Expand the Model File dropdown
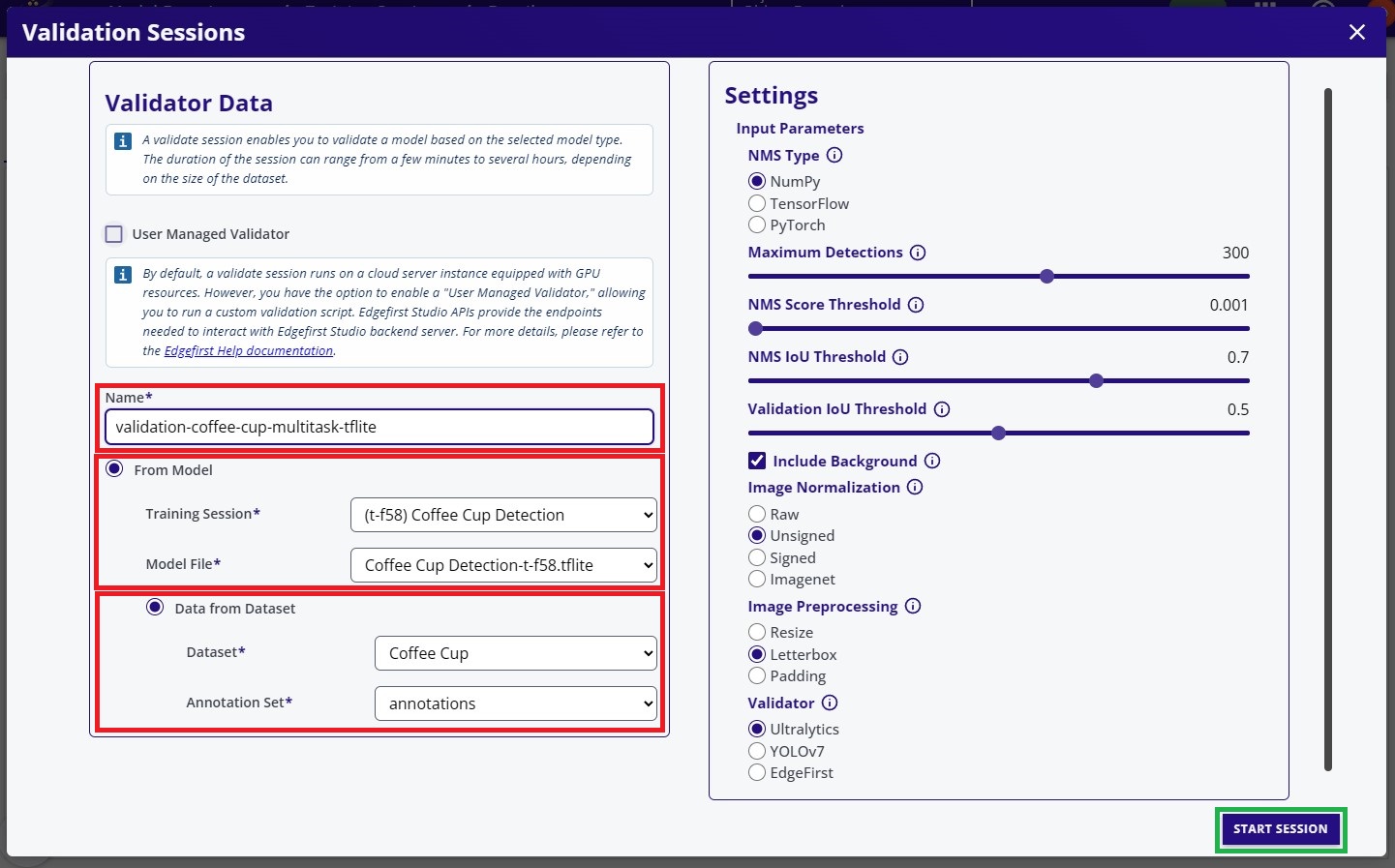The width and height of the screenshot is (1395, 868). (503, 565)
